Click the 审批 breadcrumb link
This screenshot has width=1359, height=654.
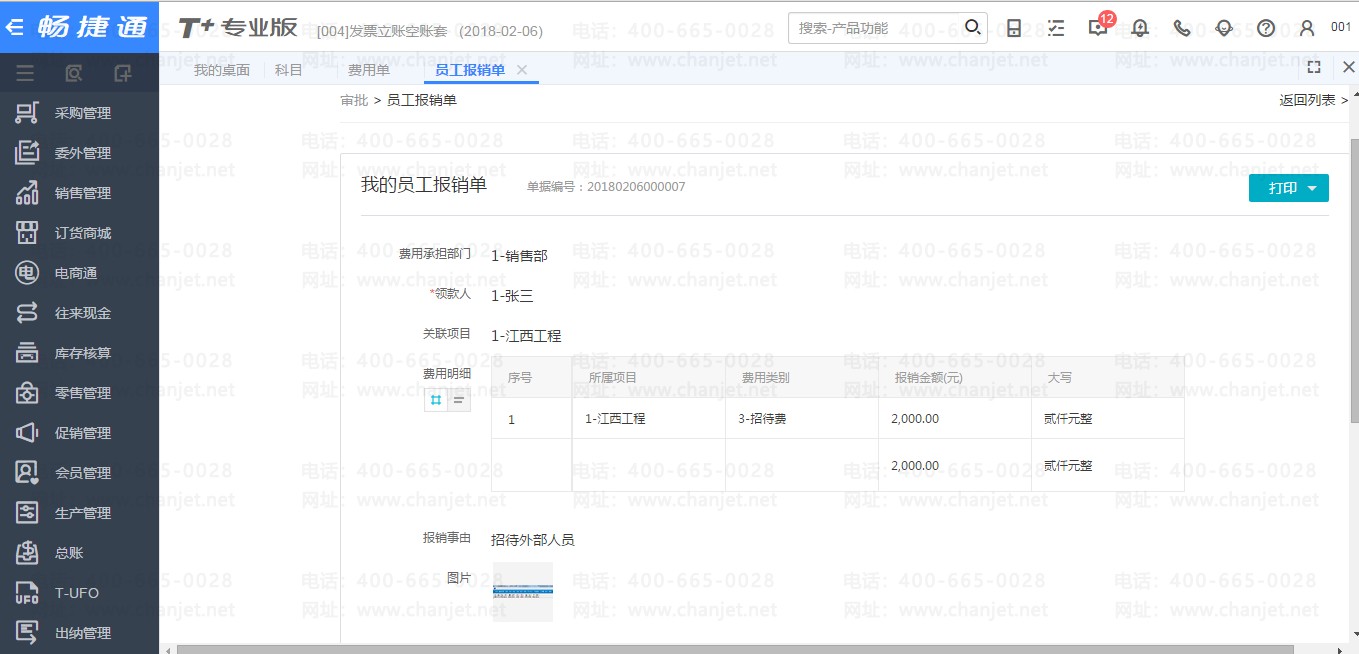[353, 100]
